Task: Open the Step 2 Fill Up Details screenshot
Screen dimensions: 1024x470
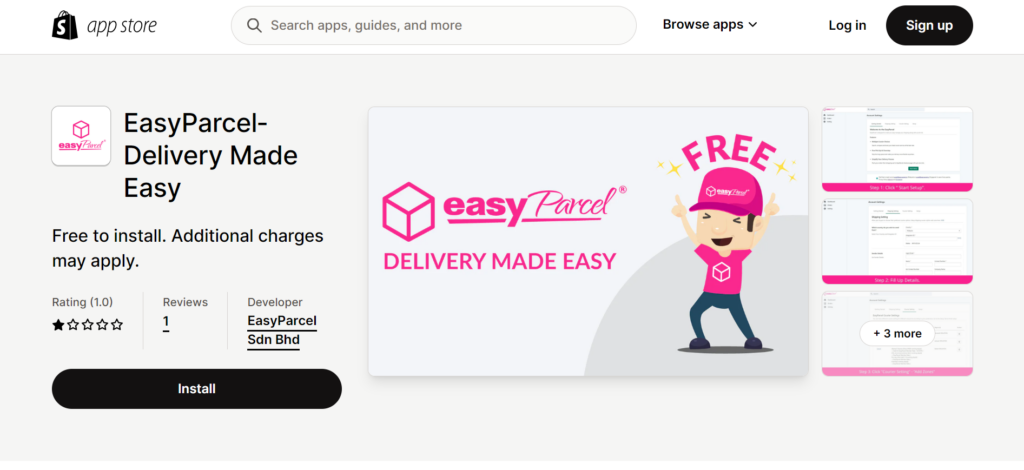Action: click(897, 242)
